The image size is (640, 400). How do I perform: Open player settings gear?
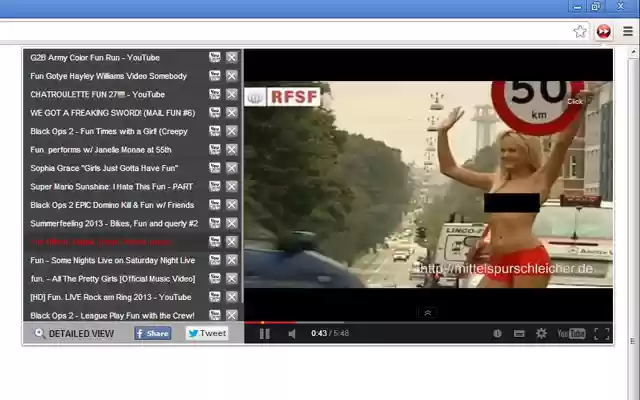pyautogui.click(x=541, y=333)
